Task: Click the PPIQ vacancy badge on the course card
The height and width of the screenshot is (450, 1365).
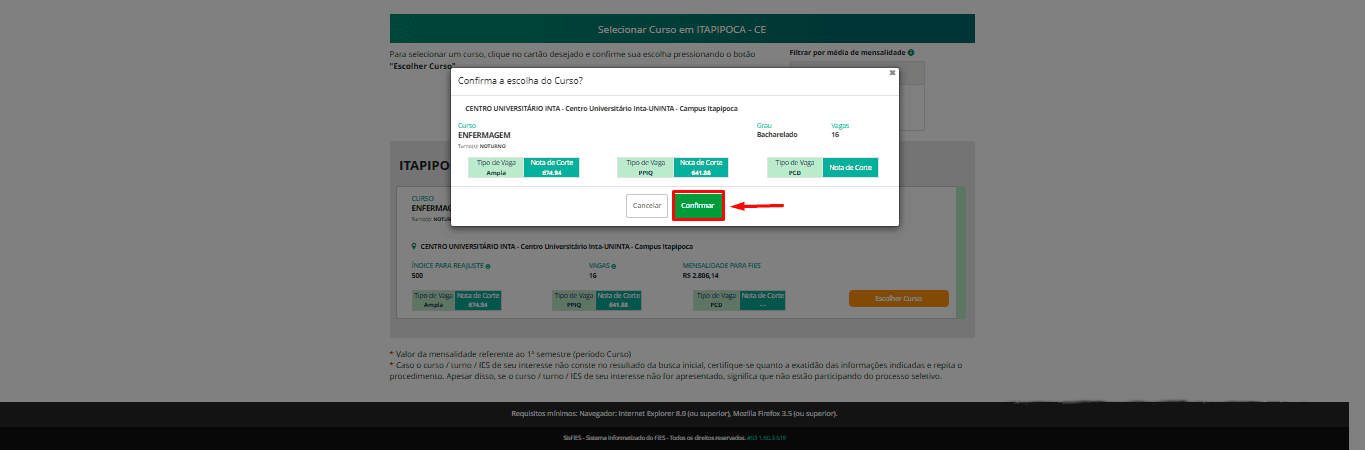Action: click(574, 300)
